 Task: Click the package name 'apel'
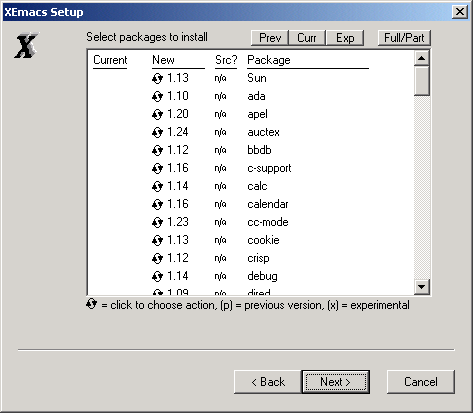[257, 114]
